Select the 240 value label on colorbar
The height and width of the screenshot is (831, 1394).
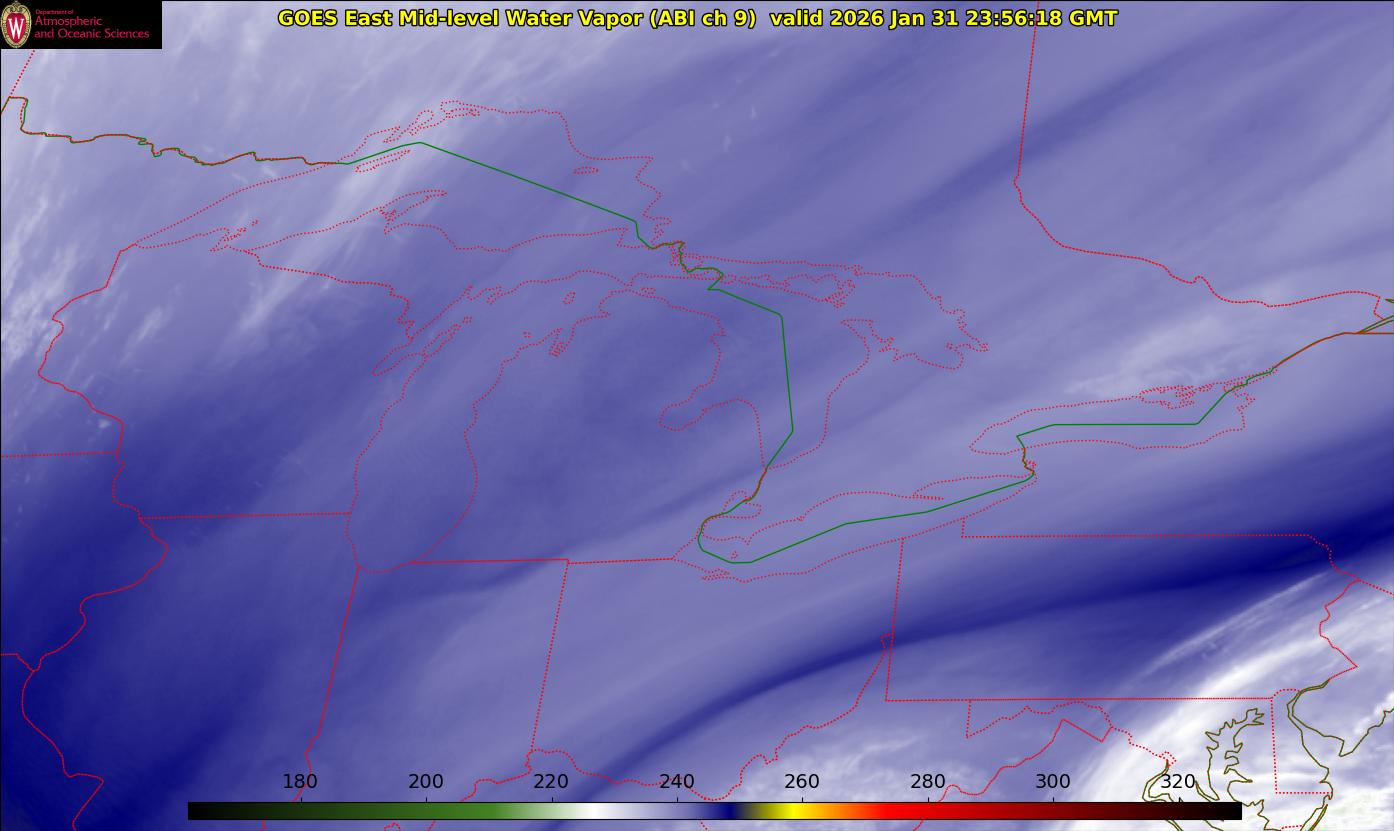tap(677, 781)
